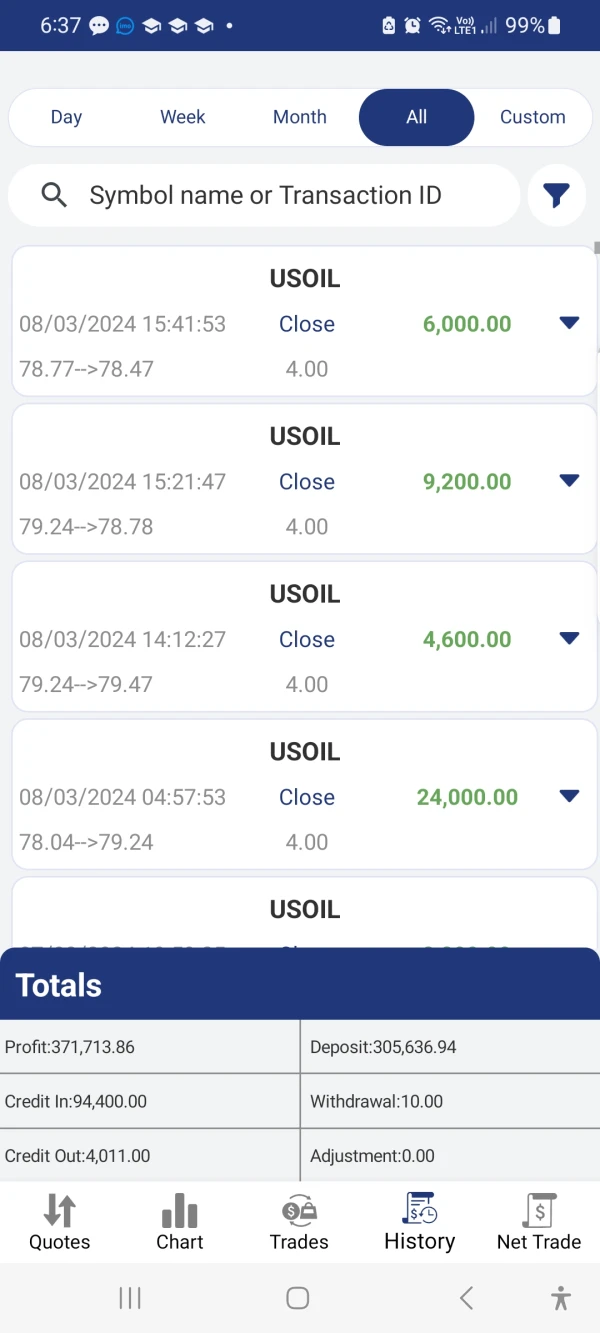Open Quotes from bottom navigation
600x1333 pixels.
tap(59, 1222)
